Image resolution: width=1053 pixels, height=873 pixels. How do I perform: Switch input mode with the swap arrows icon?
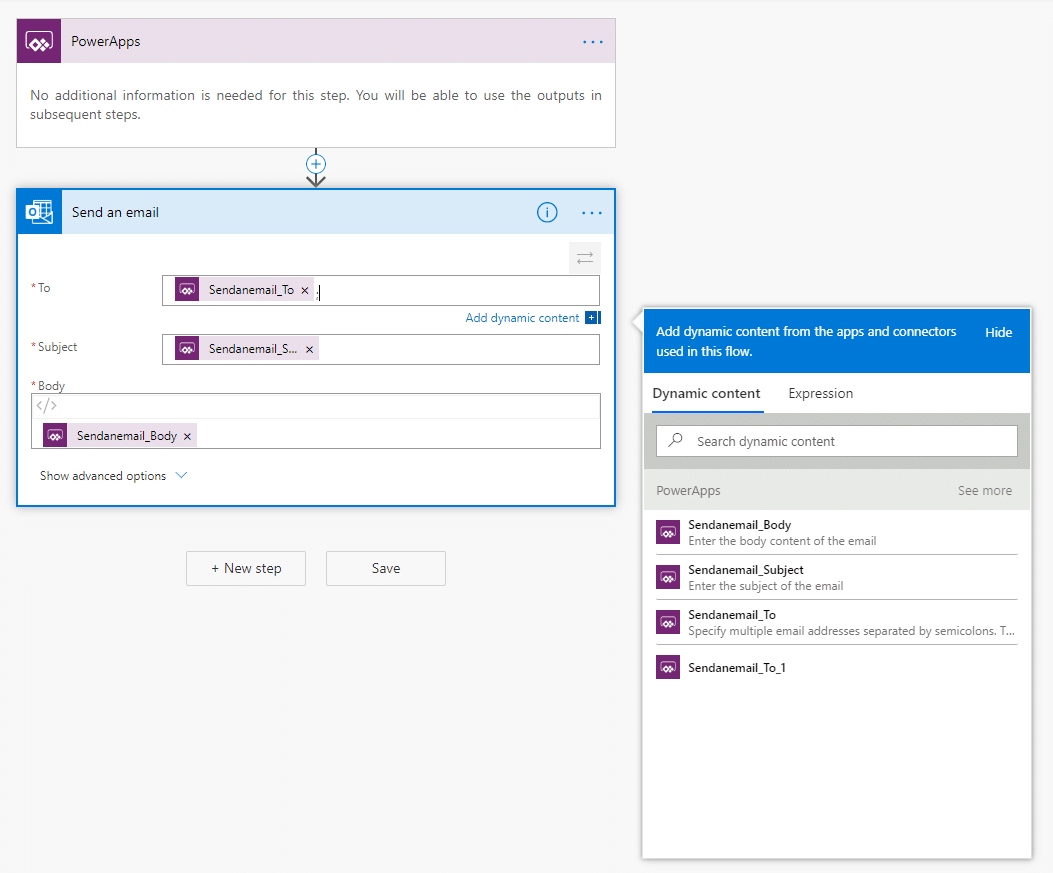tap(584, 258)
